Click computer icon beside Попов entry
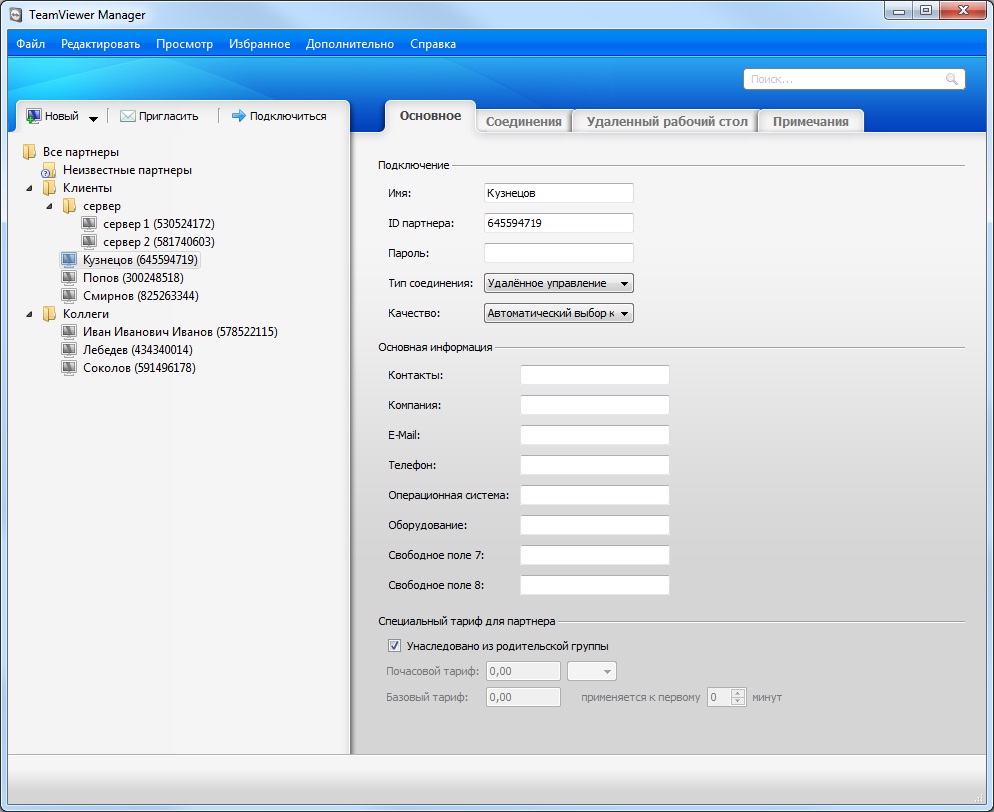Viewport: 994px width, 812px height. pyautogui.click(x=69, y=278)
